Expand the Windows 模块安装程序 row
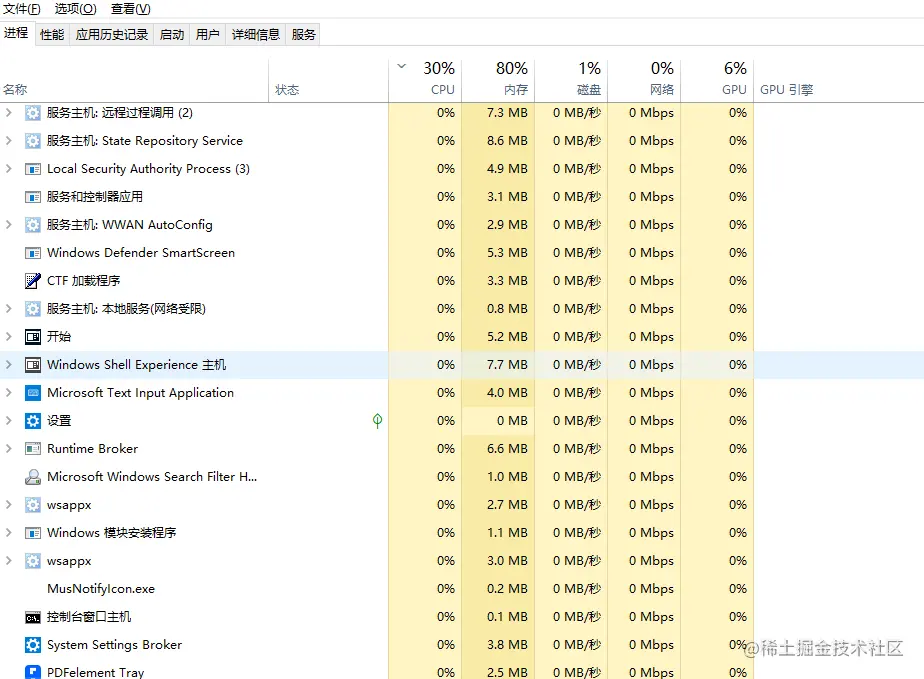Screen dimensions: 924x679 pos(8,532)
